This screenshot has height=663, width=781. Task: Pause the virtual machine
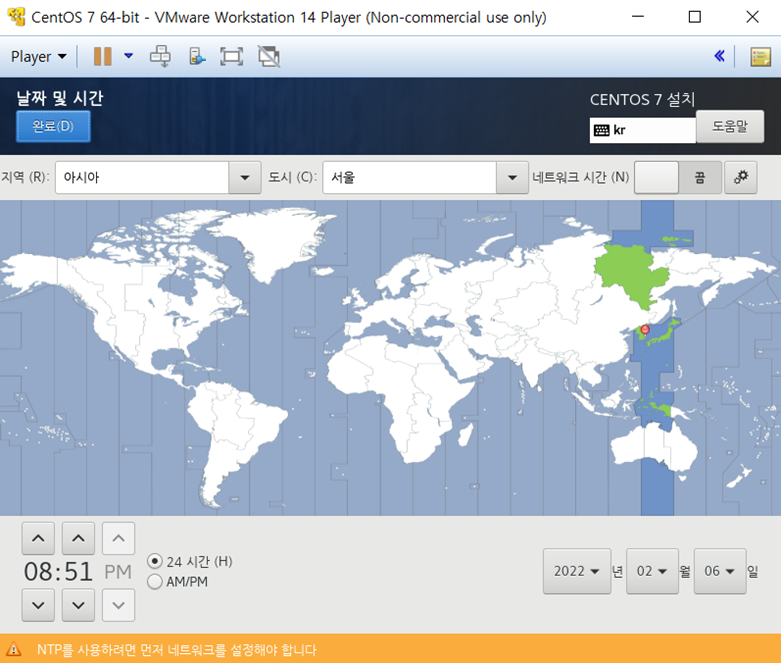click(103, 56)
